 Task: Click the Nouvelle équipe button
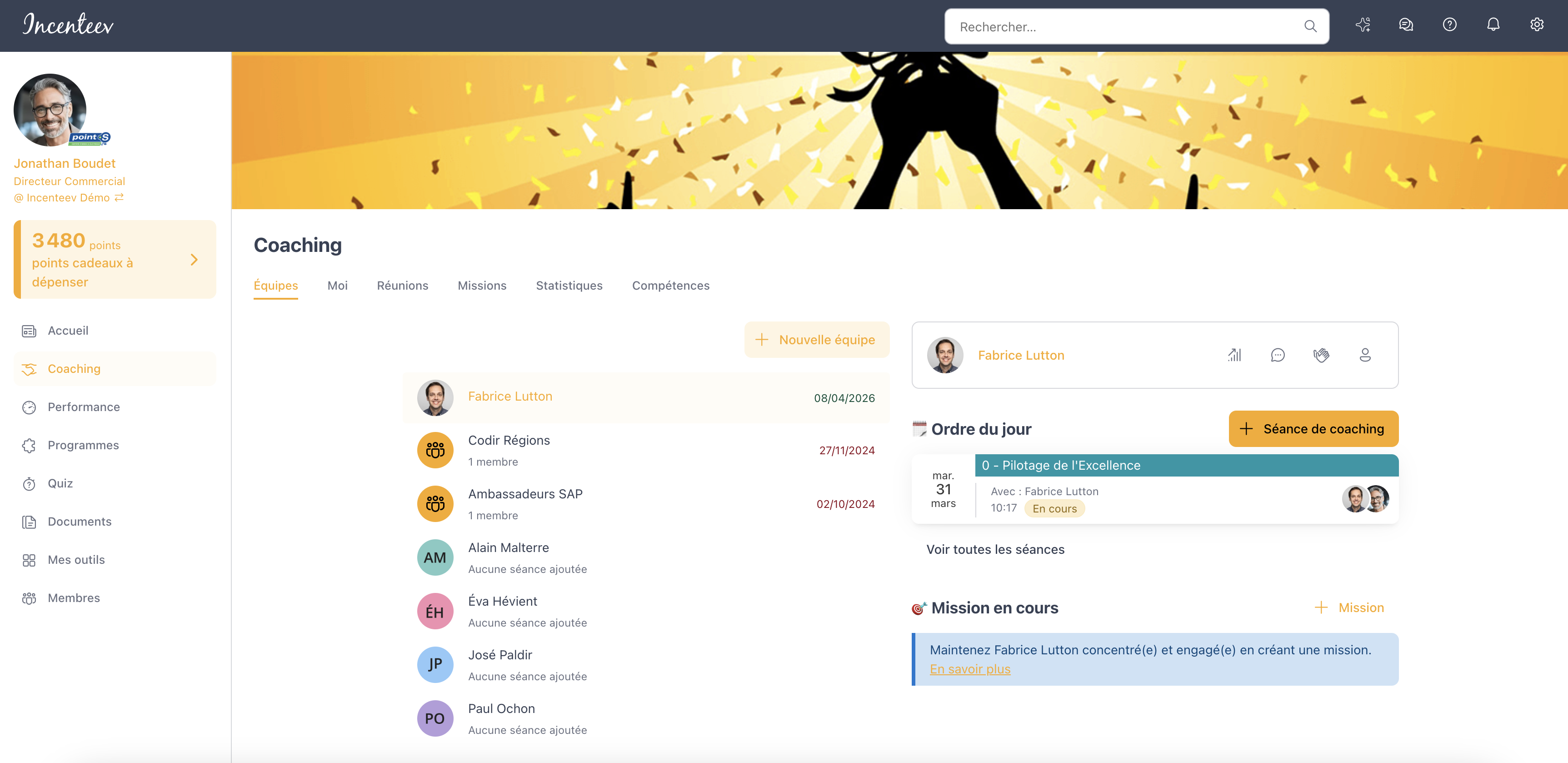click(x=816, y=340)
